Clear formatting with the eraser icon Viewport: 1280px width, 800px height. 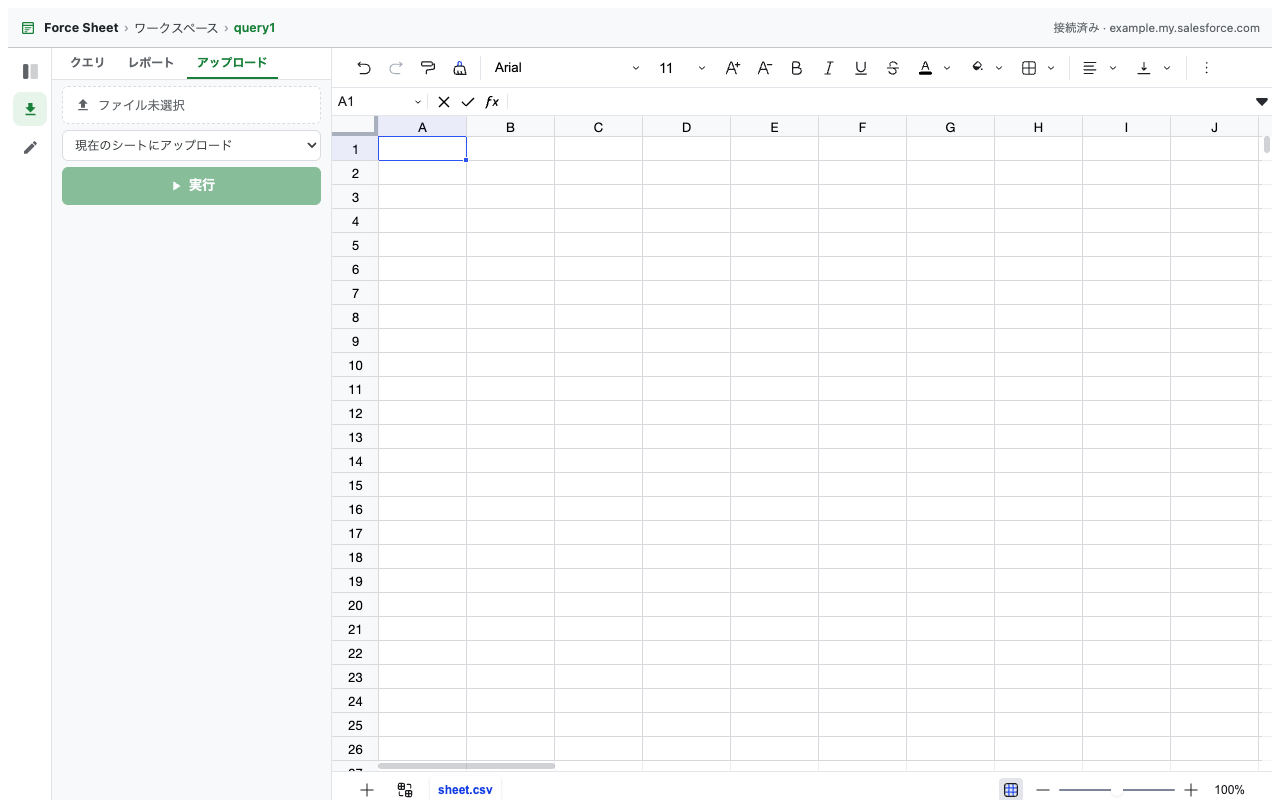coord(460,68)
